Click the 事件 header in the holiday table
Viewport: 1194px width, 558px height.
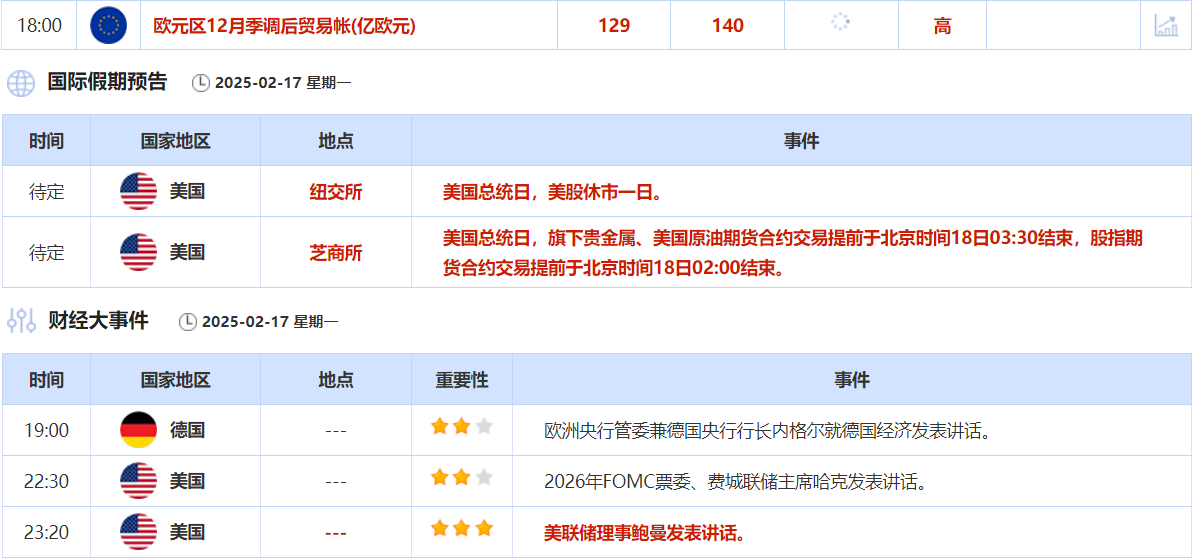[x=802, y=141]
